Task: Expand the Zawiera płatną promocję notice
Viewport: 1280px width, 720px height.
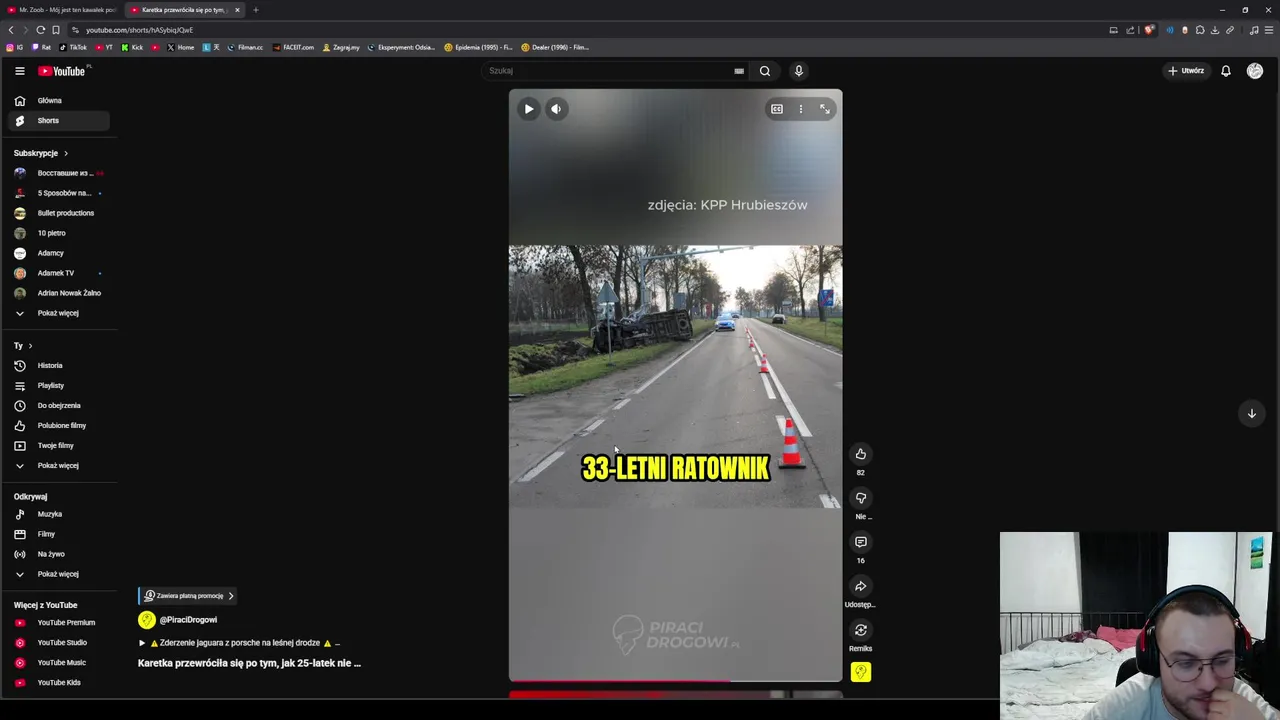Action: (188, 596)
